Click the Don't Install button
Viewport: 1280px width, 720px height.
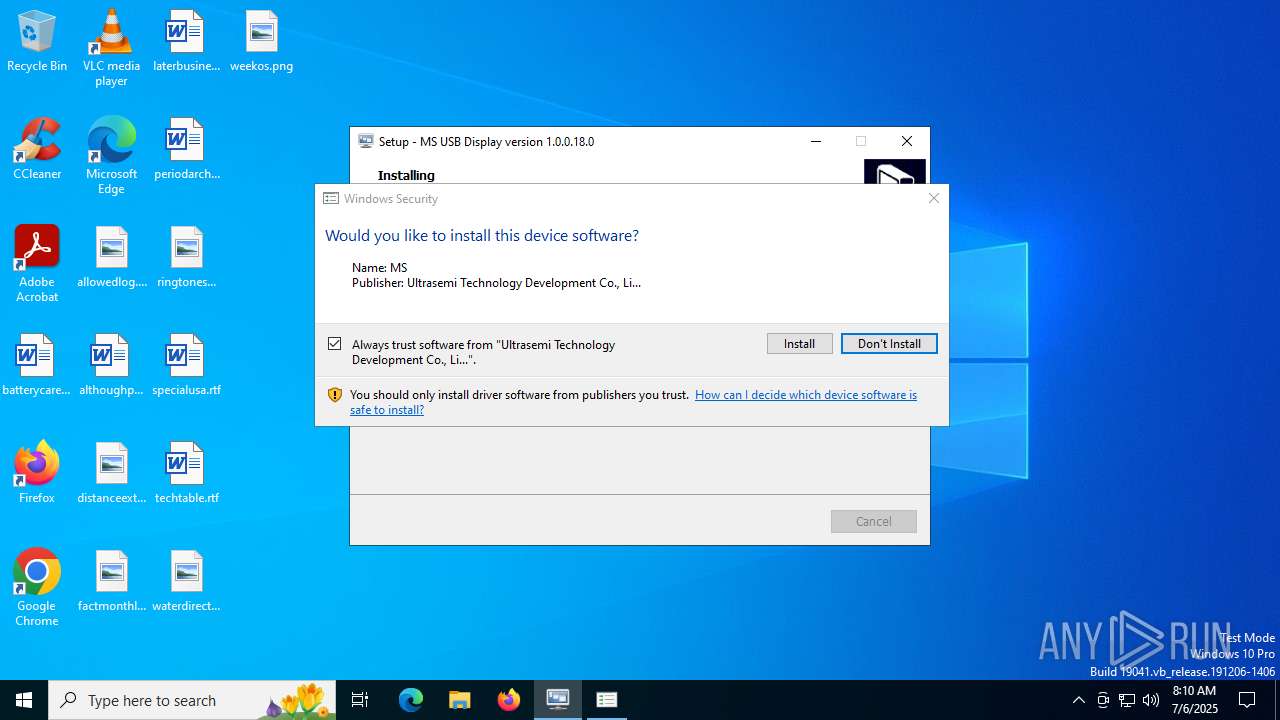tap(889, 343)
